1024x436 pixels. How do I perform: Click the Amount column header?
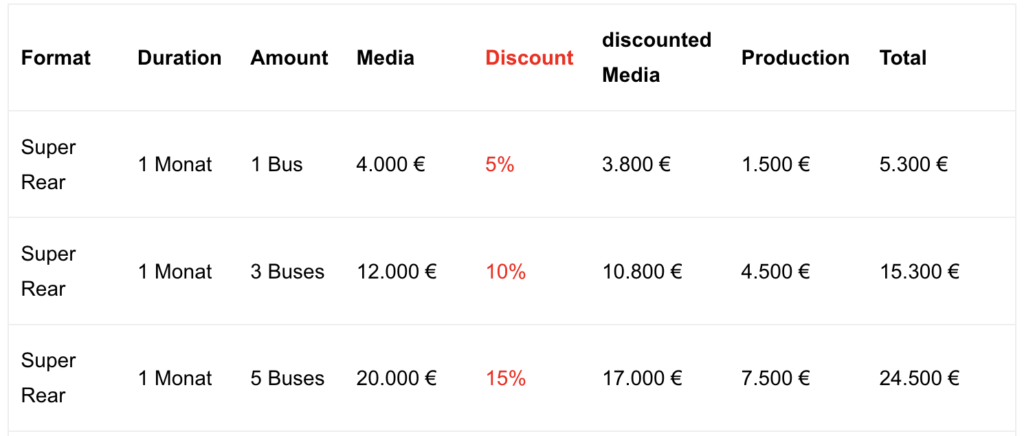[x=289, y=58]
